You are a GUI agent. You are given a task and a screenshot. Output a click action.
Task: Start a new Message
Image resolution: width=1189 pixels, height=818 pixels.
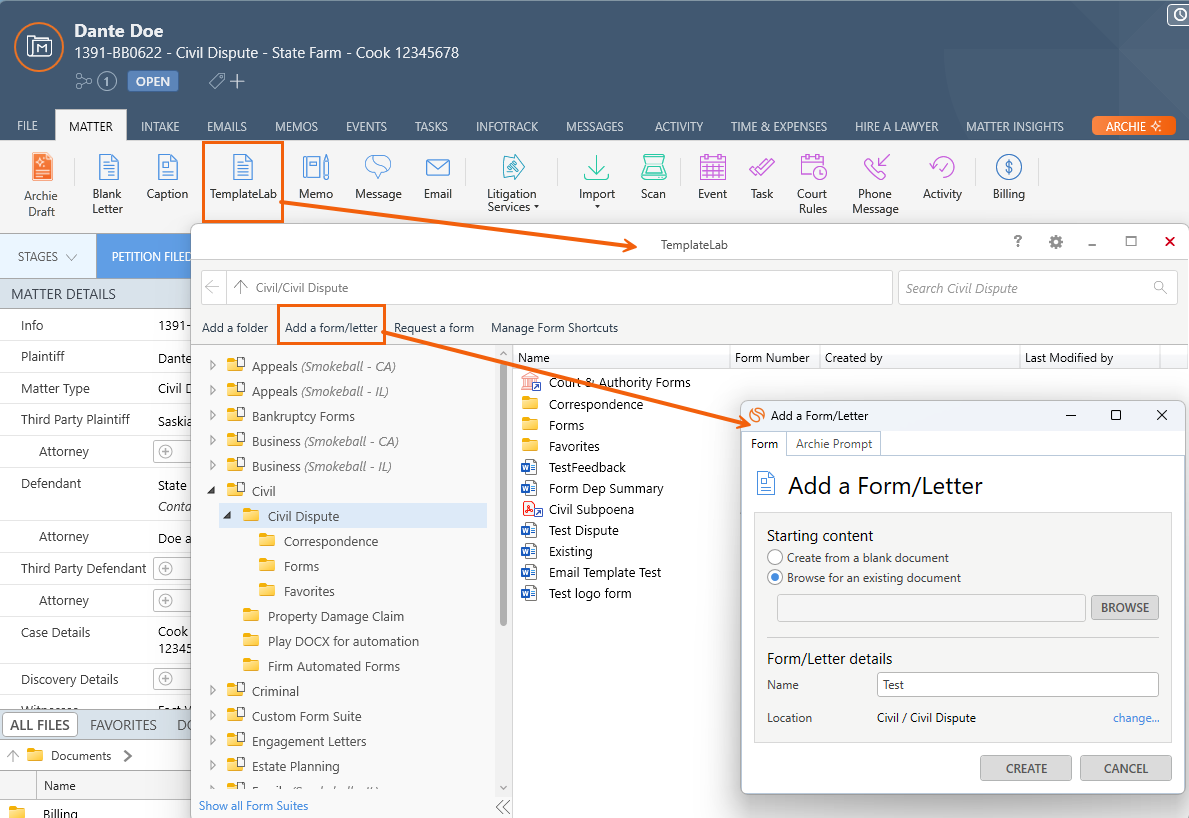[378, 177]
